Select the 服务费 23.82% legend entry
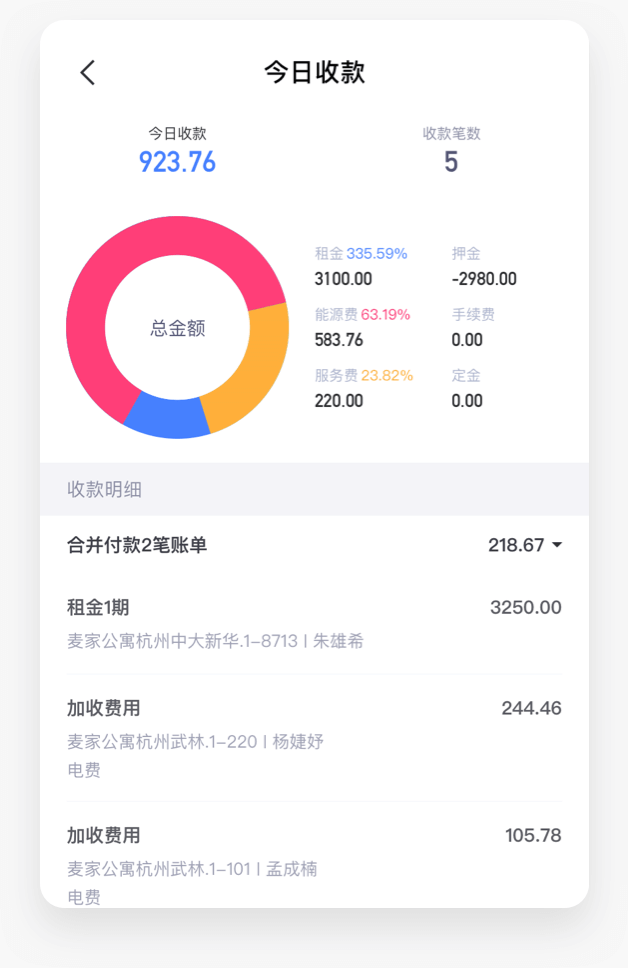Screen dimensions: 628x968 tap(364, 388)
